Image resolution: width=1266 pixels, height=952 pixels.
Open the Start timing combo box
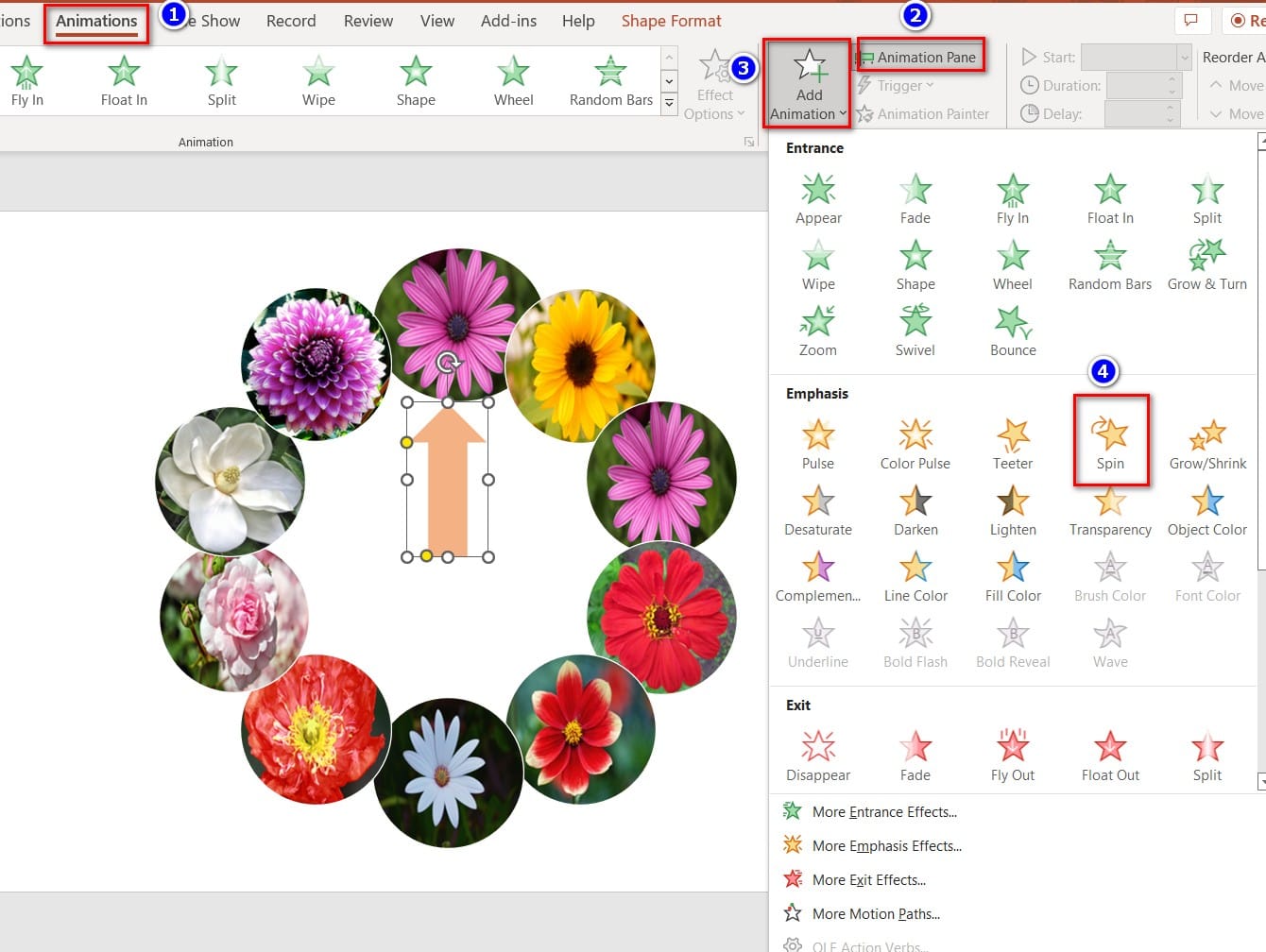(1136, 58)
